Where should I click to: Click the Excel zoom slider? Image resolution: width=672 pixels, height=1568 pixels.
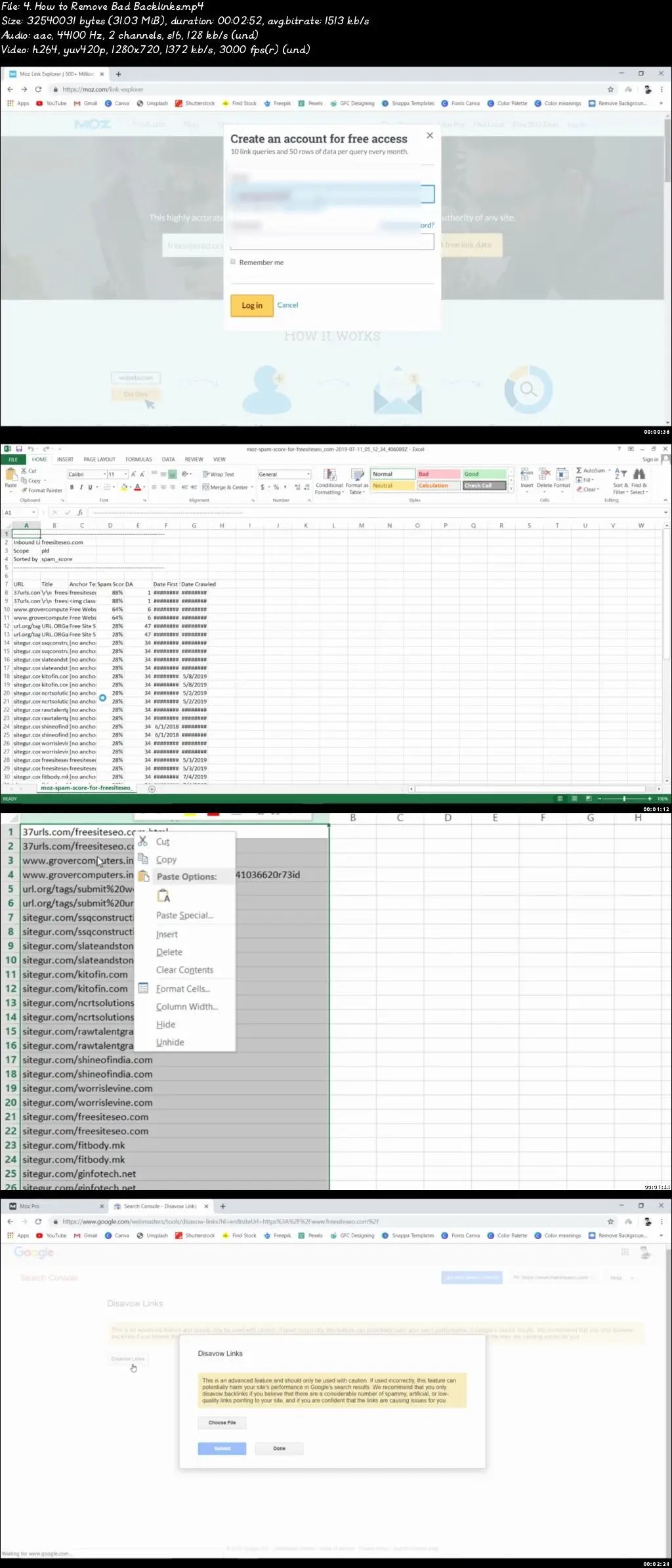[624, 798]
